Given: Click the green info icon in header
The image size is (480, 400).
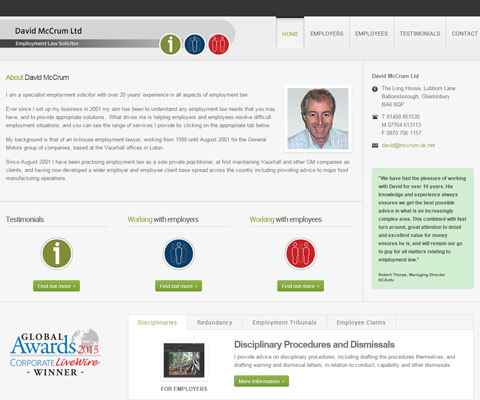Looking at the screenshot, I should pyautogui.click(x=170, y=44).
